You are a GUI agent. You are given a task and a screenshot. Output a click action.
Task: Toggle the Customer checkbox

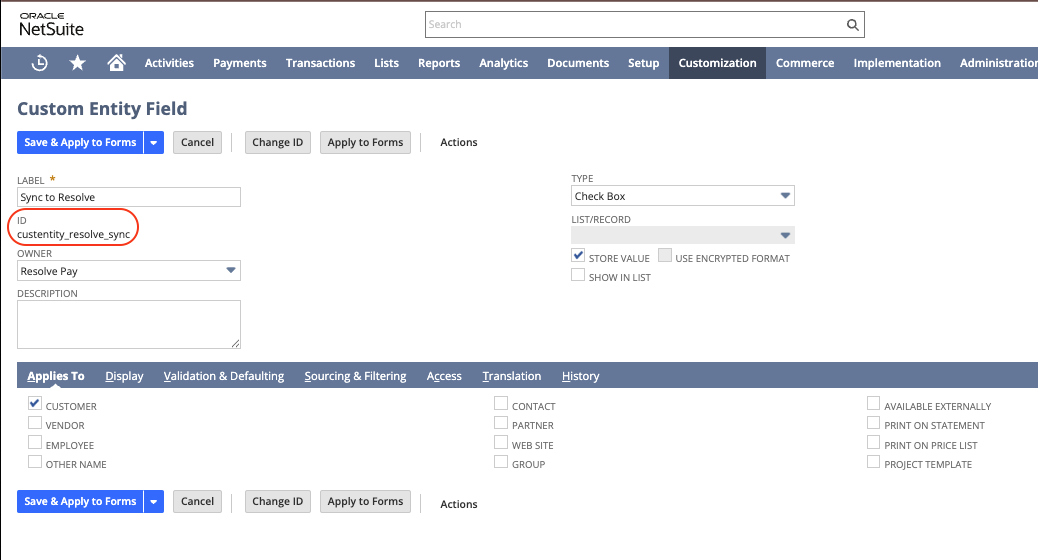(35, 403)
